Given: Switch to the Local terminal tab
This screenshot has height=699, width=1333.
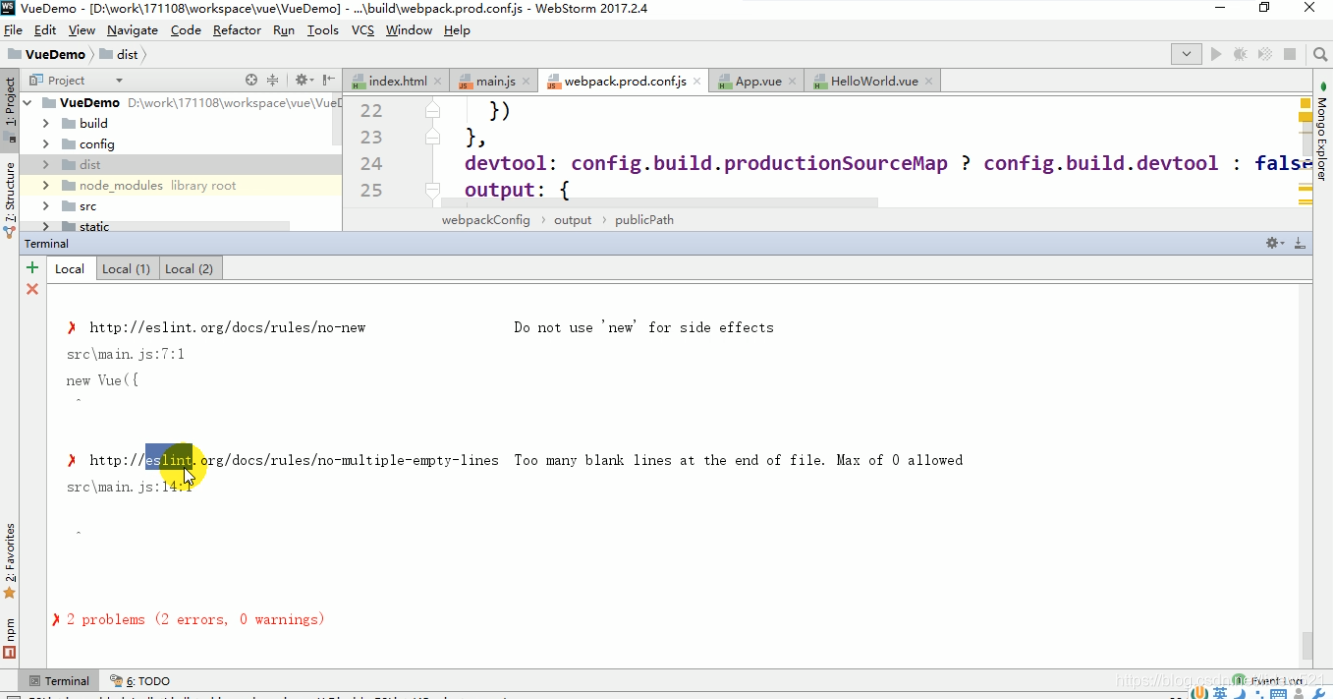Looking at the screenshot, I should 70,268.
